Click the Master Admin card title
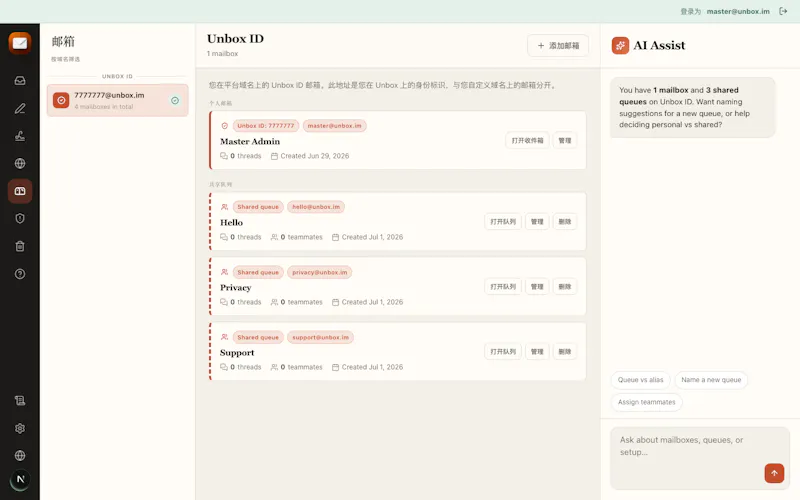 250,141
